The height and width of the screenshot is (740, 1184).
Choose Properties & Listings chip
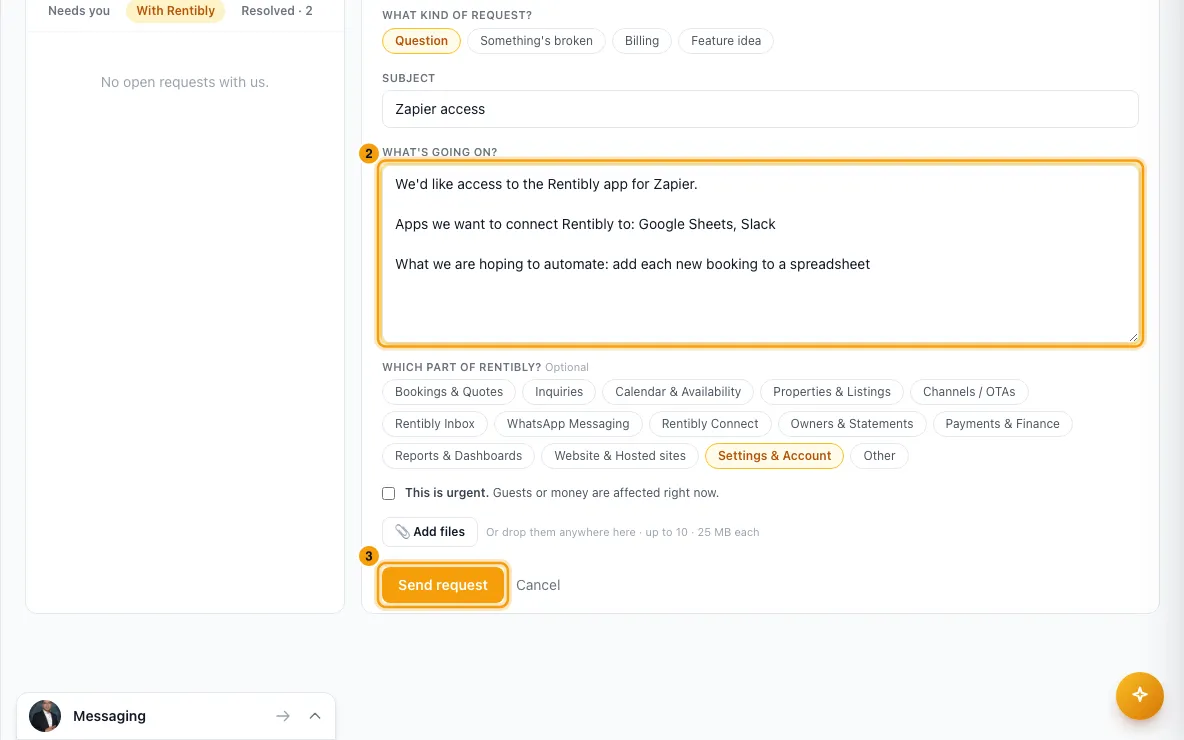pos(832,392)
